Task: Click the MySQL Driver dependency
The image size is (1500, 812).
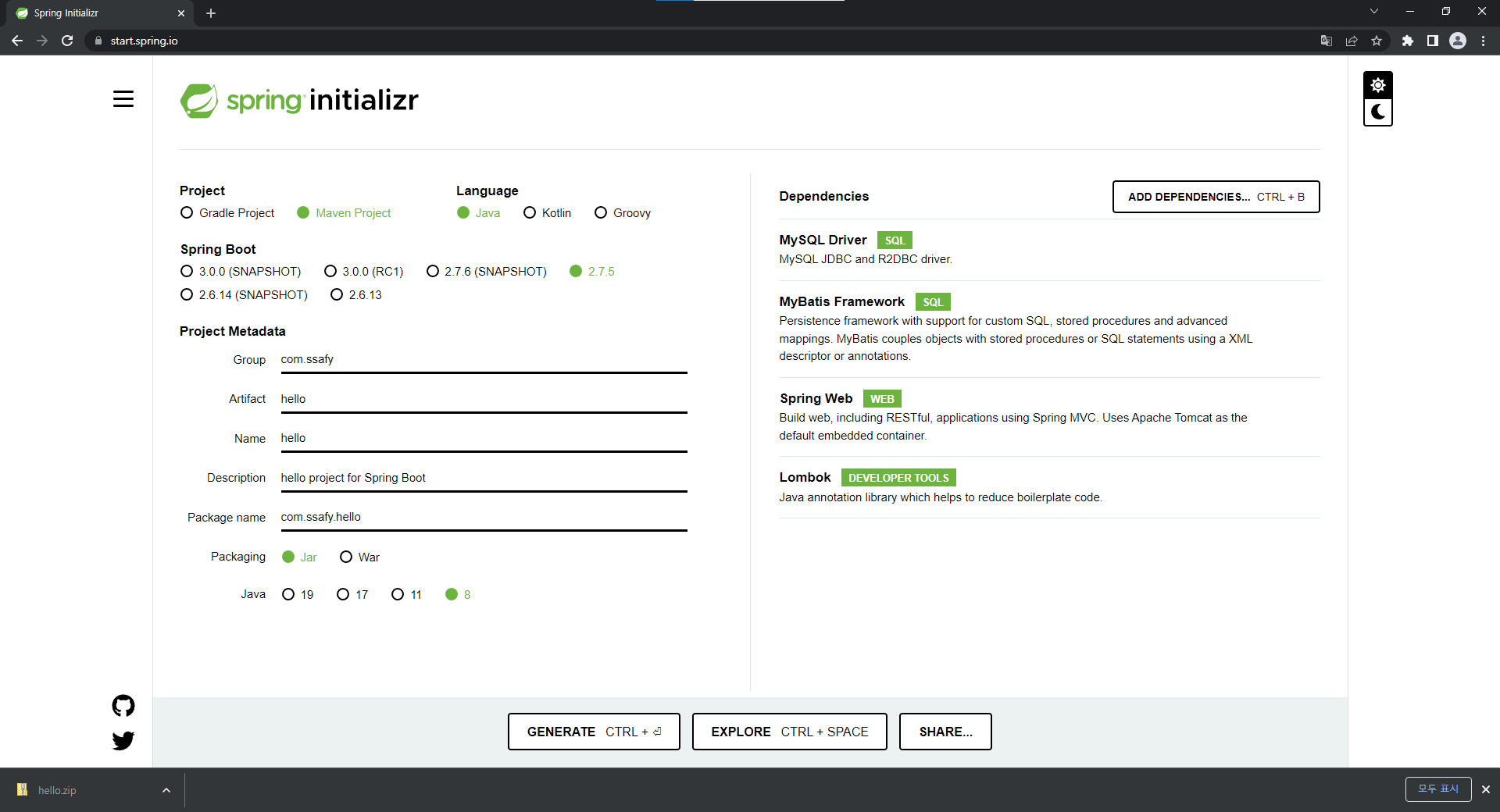Action: click(x=1049, y=250)
